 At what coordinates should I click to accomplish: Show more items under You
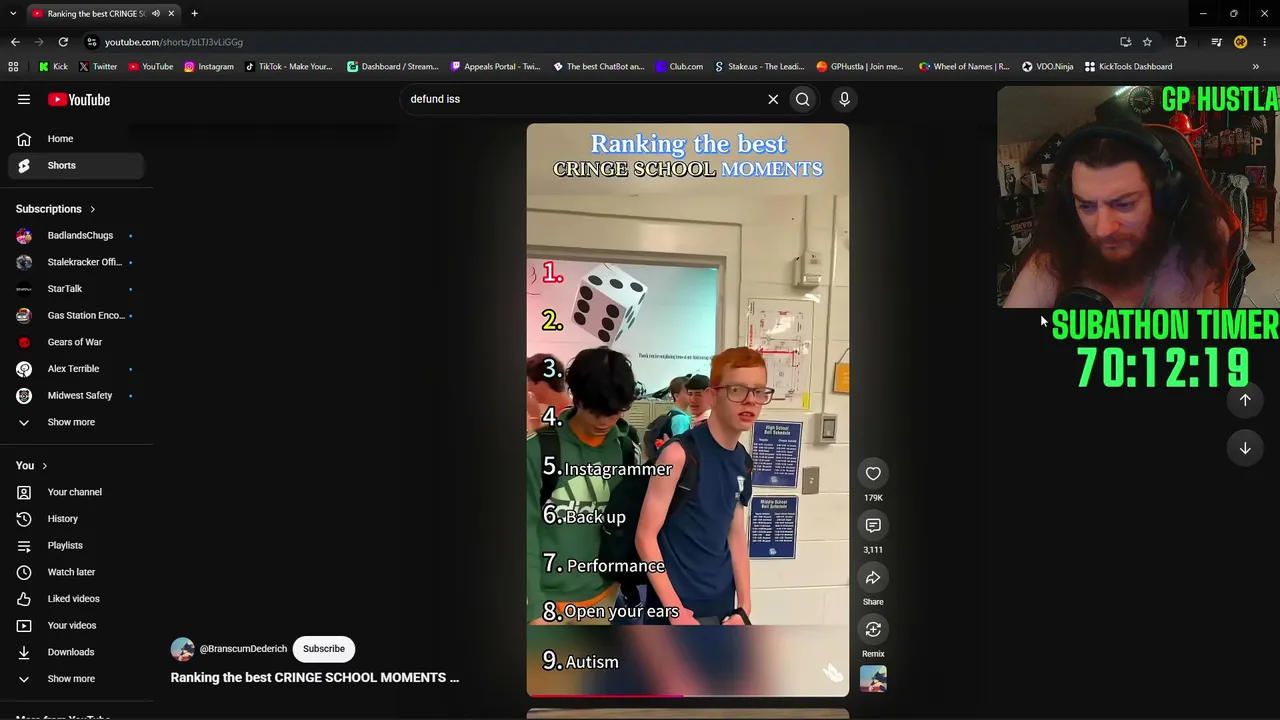pos(76,679)
